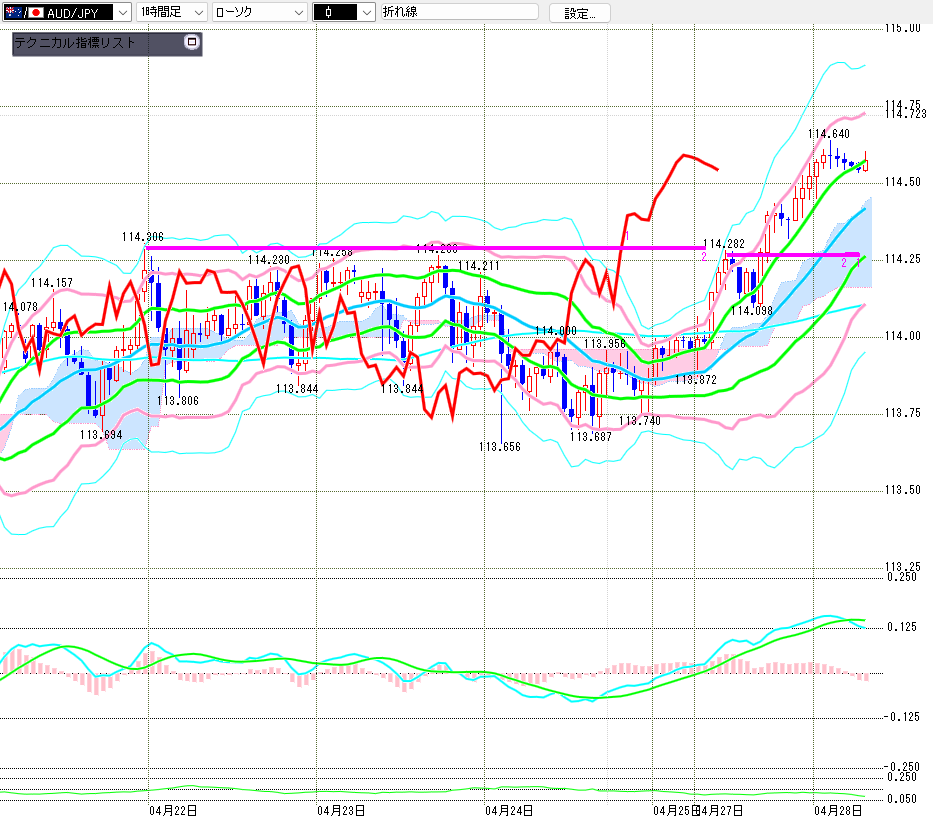933x820 pixels.
Task: Open the 1時間足 timeframe dropdown
Action: (x=172, y=12)
